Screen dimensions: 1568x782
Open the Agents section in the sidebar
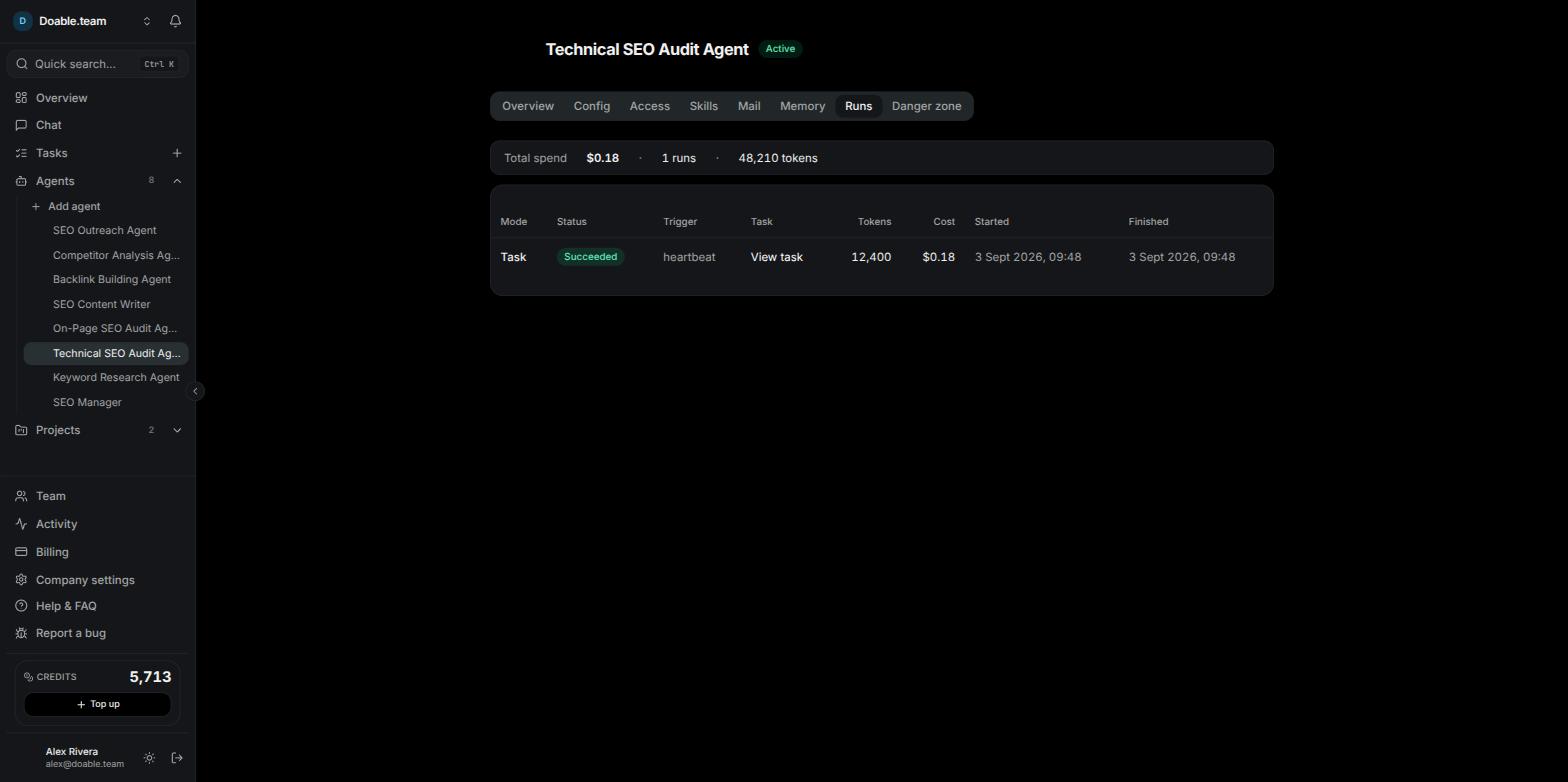(x=55, y=181)
